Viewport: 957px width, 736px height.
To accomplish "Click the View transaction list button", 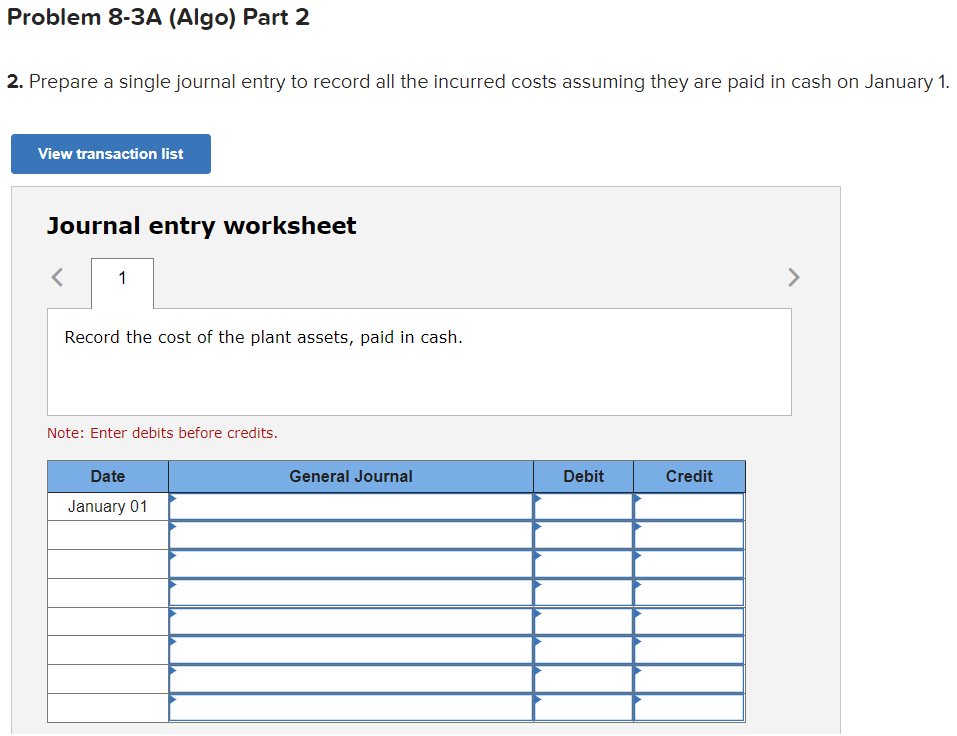I will 110,153.
